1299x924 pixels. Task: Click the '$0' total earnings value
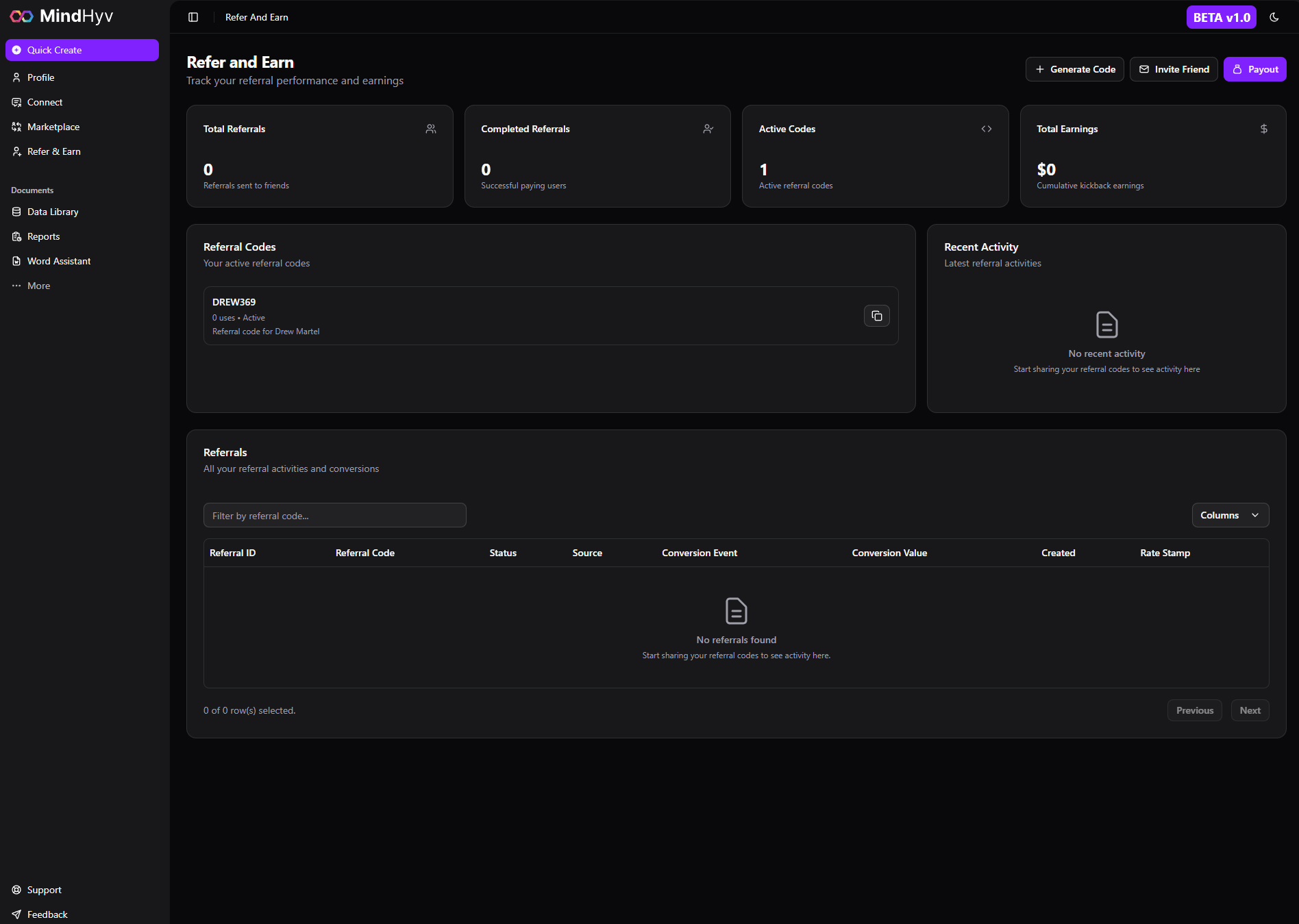(1046, 169)
